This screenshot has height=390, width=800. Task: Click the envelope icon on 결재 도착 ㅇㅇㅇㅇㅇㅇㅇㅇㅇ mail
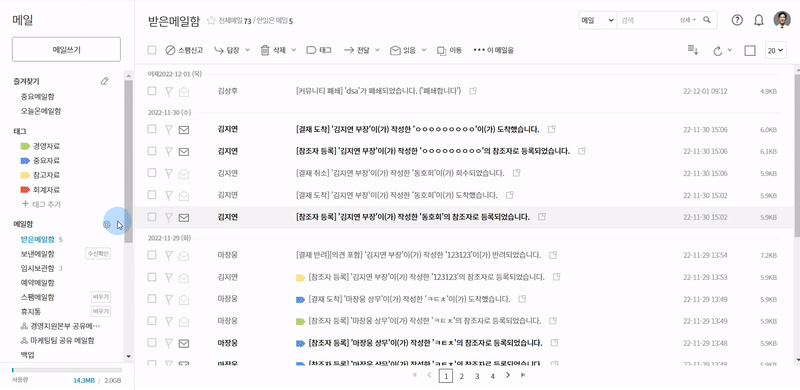pyautogui.click(x=184, y=130)
